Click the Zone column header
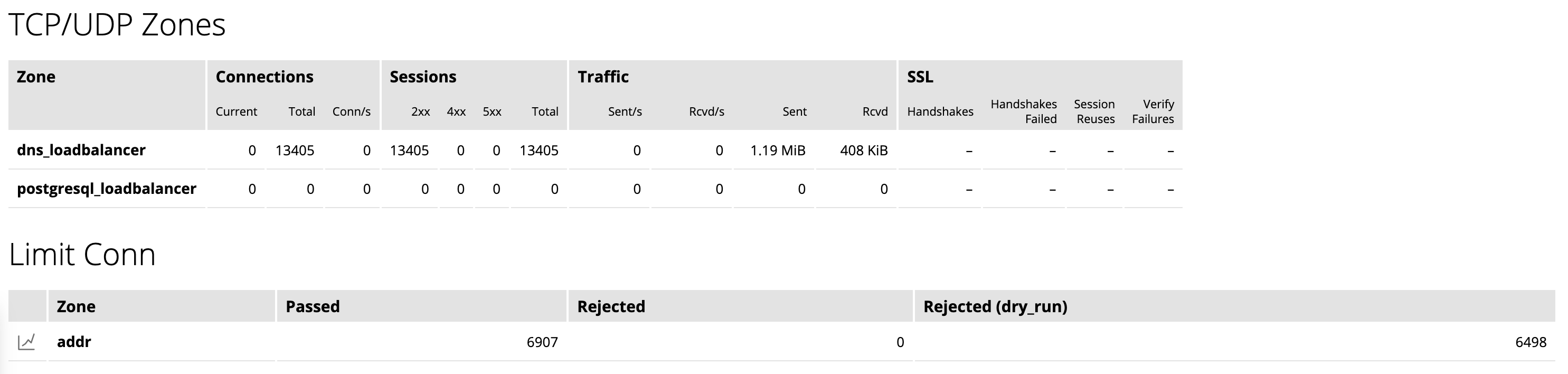The image size is (1568, 374). [36, 76]
